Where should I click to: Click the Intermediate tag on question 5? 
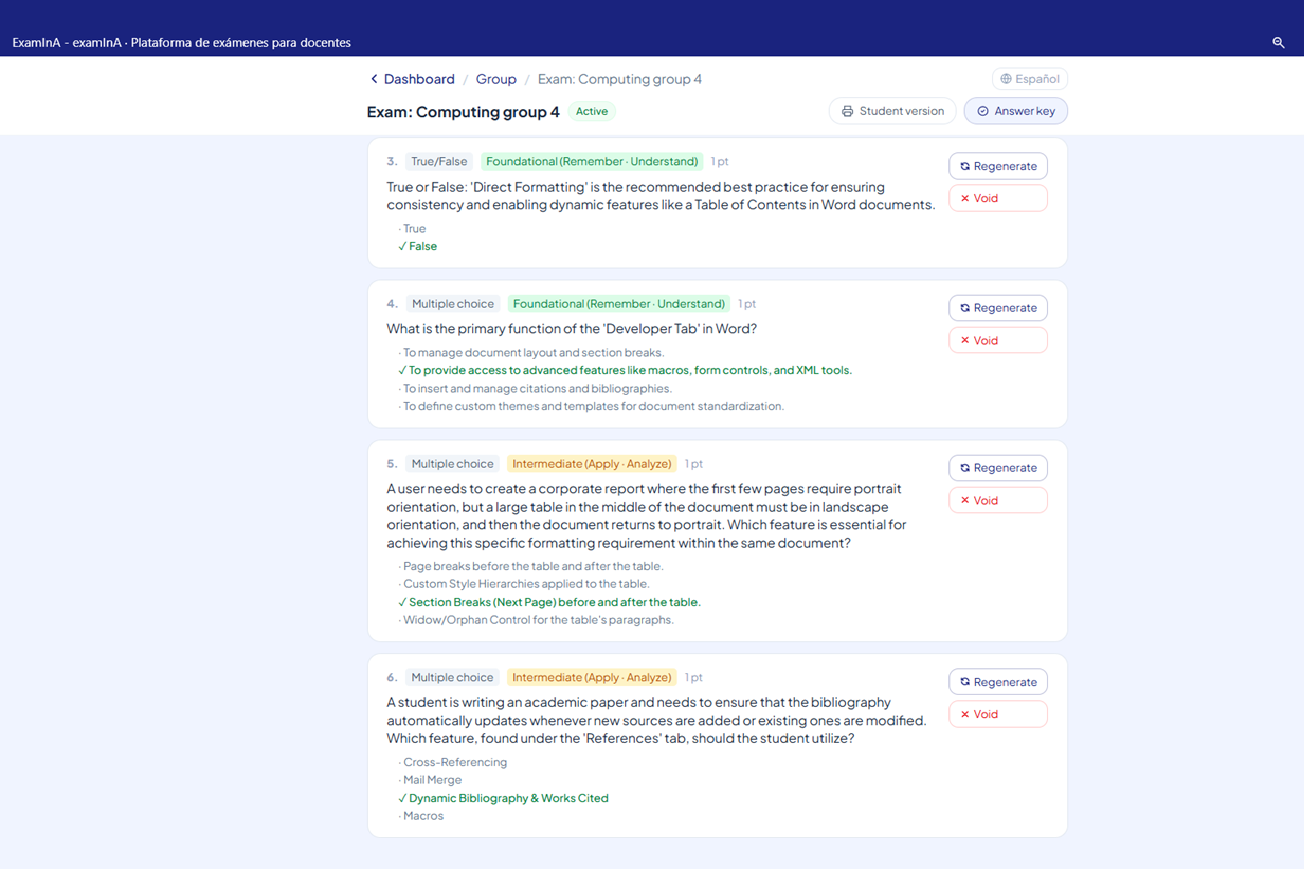592,464
